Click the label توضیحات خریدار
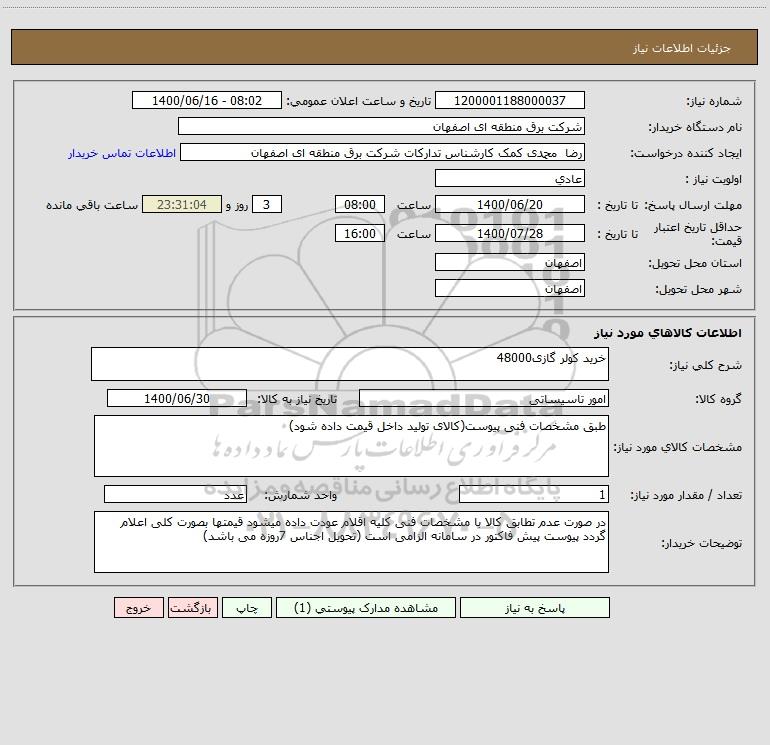770x745 pixels. (x=702, y=543)
